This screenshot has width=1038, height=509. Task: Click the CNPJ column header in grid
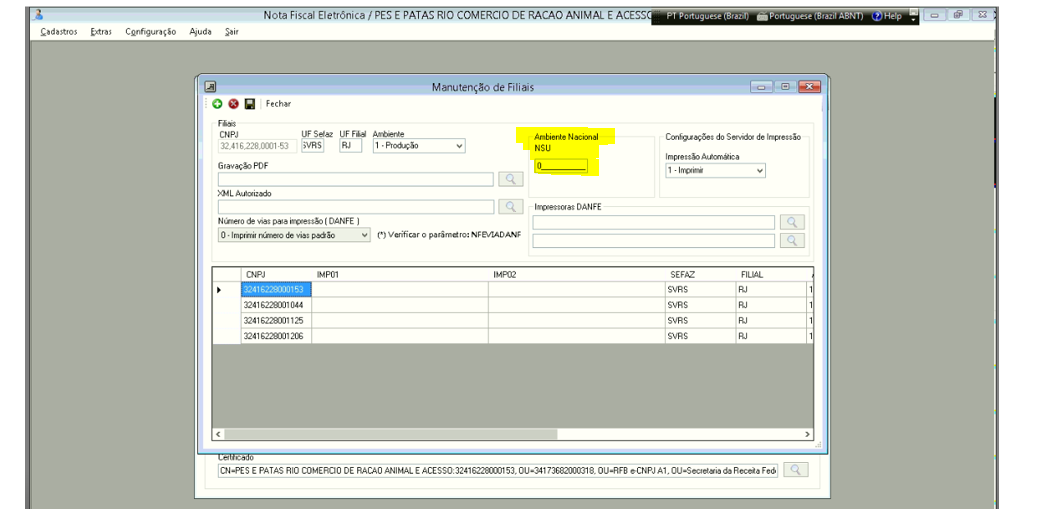[276, 274]
